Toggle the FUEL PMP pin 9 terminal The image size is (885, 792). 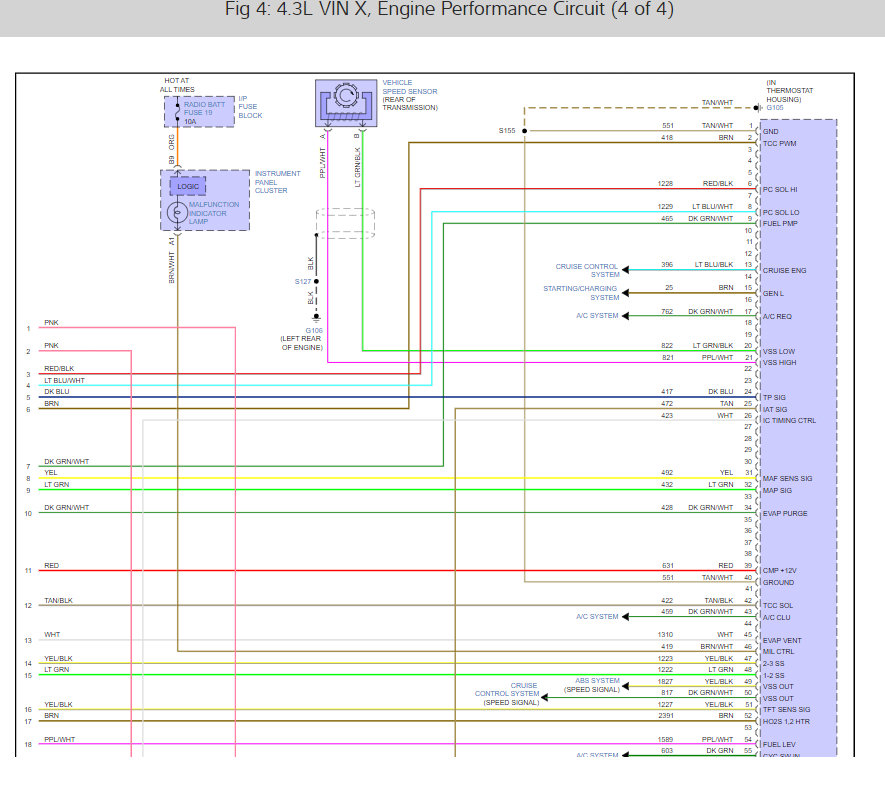pyautogui.click(x=755, y=222)
